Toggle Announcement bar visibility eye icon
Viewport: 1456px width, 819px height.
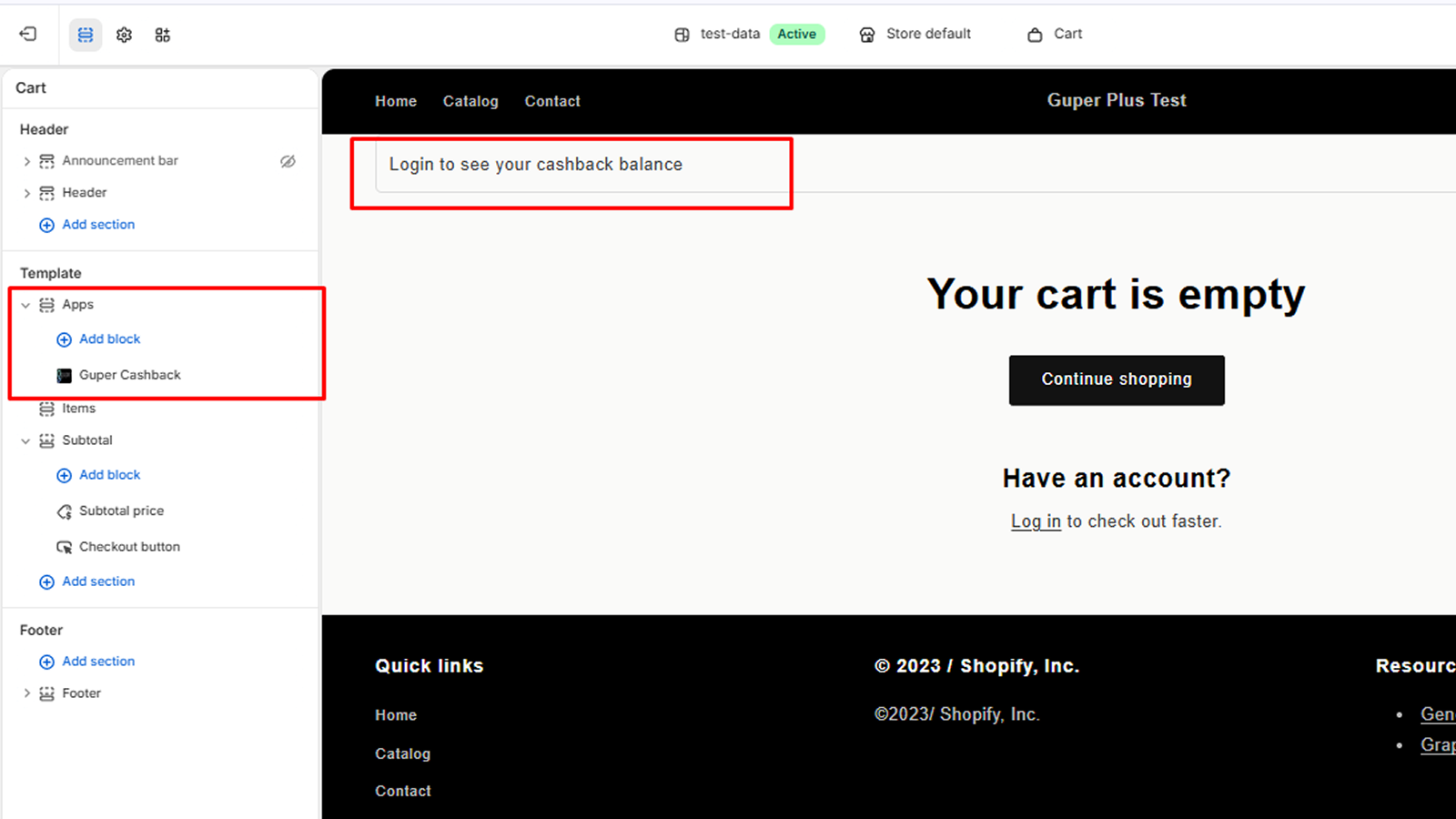(x=288, y=161)
